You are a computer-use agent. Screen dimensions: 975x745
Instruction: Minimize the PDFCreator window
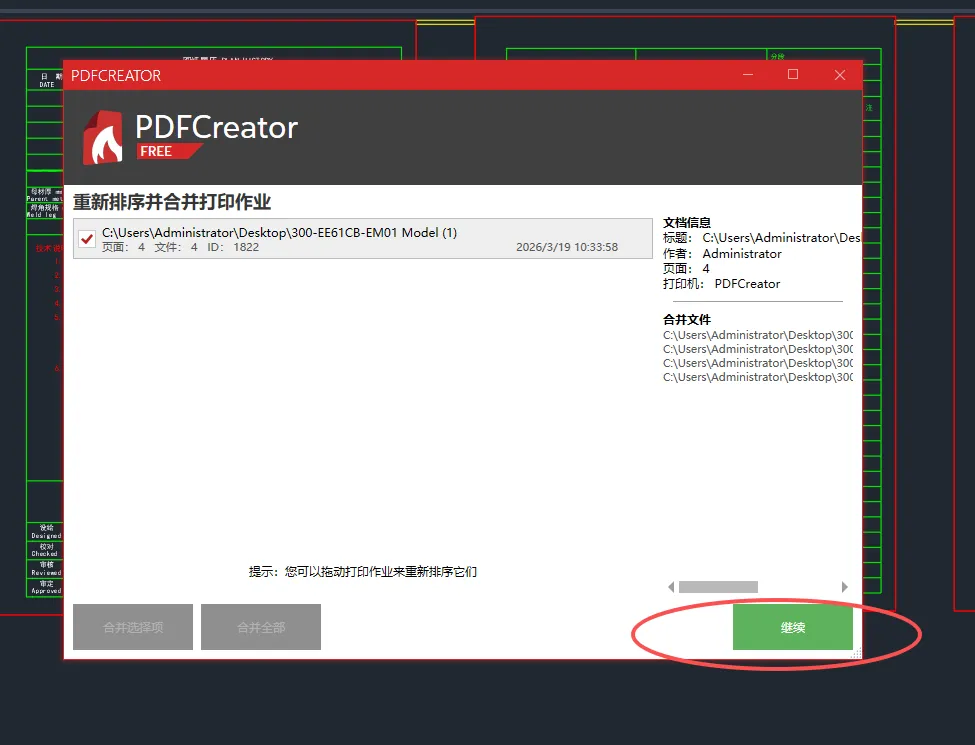[x=748, y=75]
